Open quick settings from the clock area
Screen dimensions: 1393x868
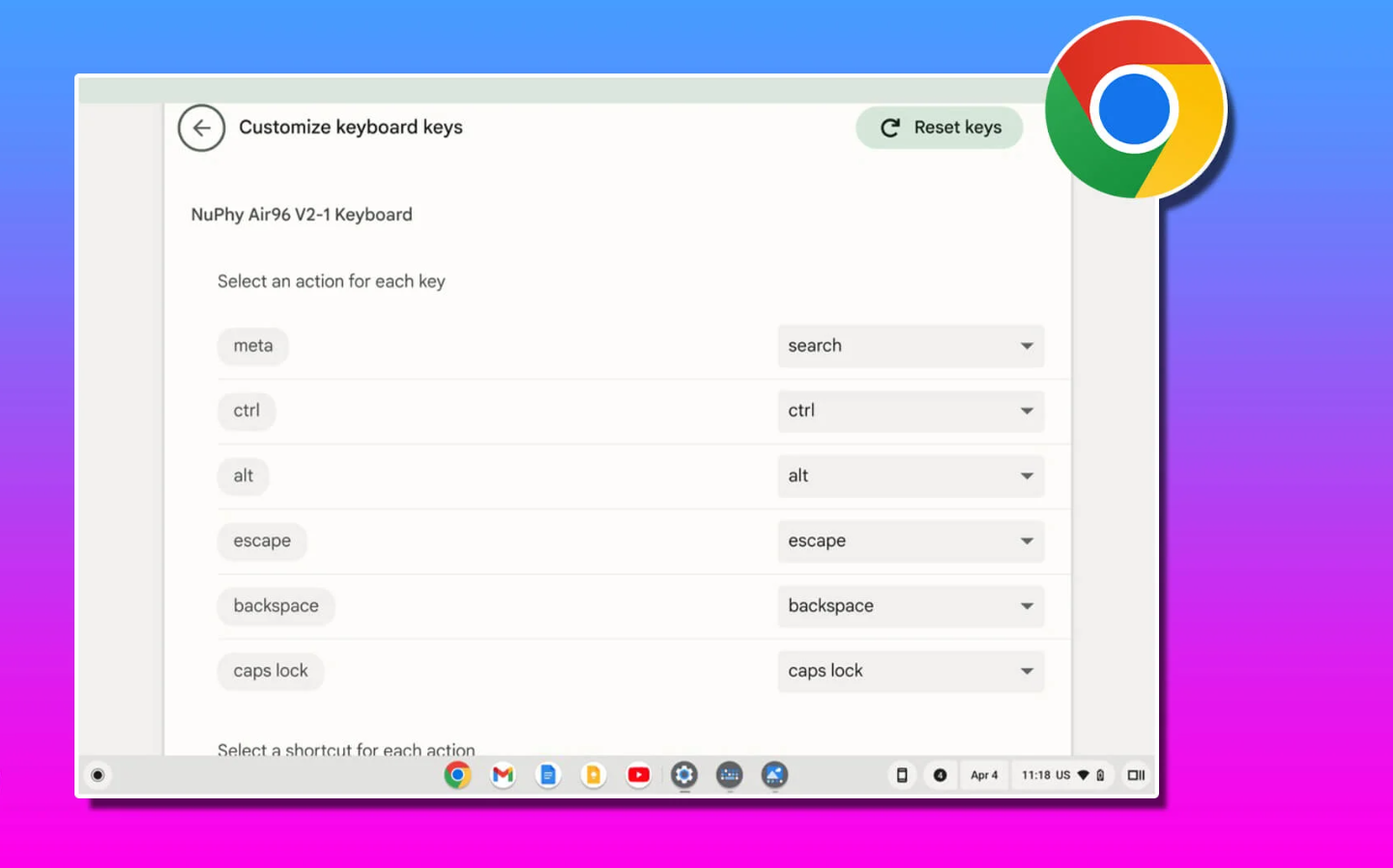[x=1062, y=775]
